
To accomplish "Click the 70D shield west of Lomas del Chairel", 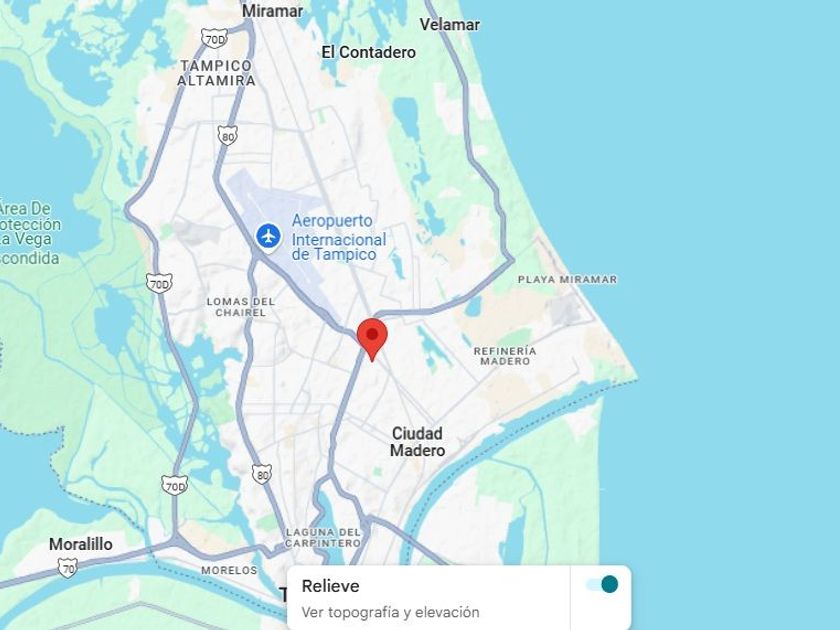I will point(159,283).
